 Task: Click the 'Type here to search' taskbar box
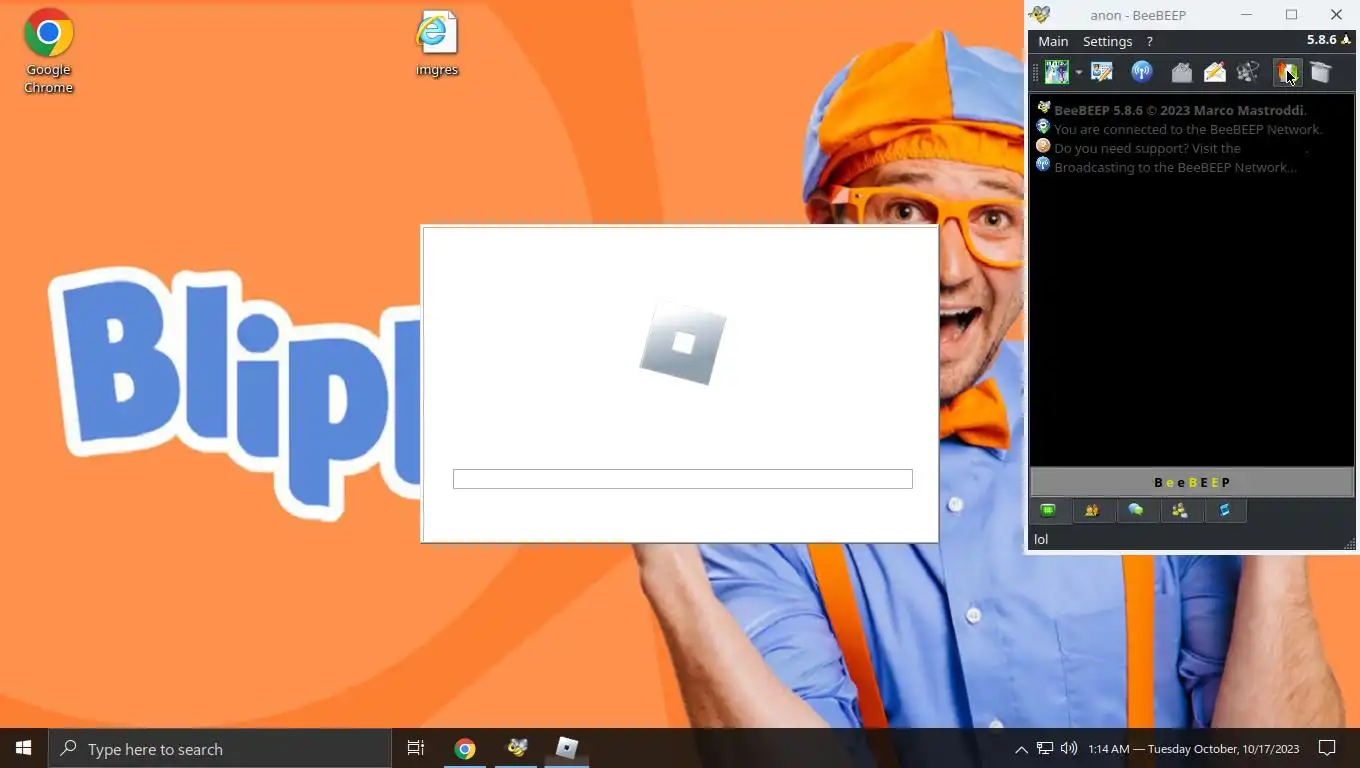tap(220, 749)
